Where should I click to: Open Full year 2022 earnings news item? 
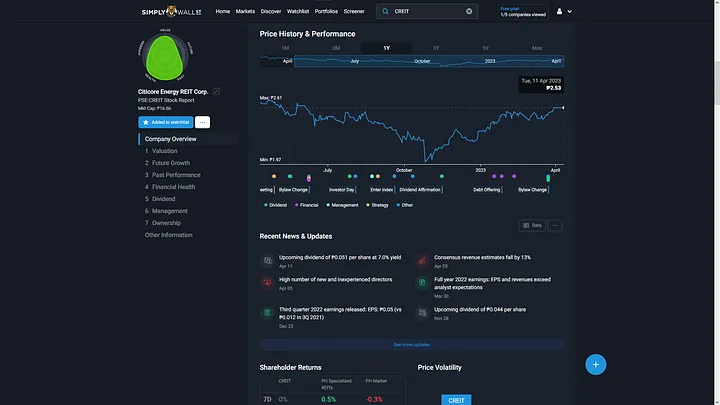coord(492,283)
